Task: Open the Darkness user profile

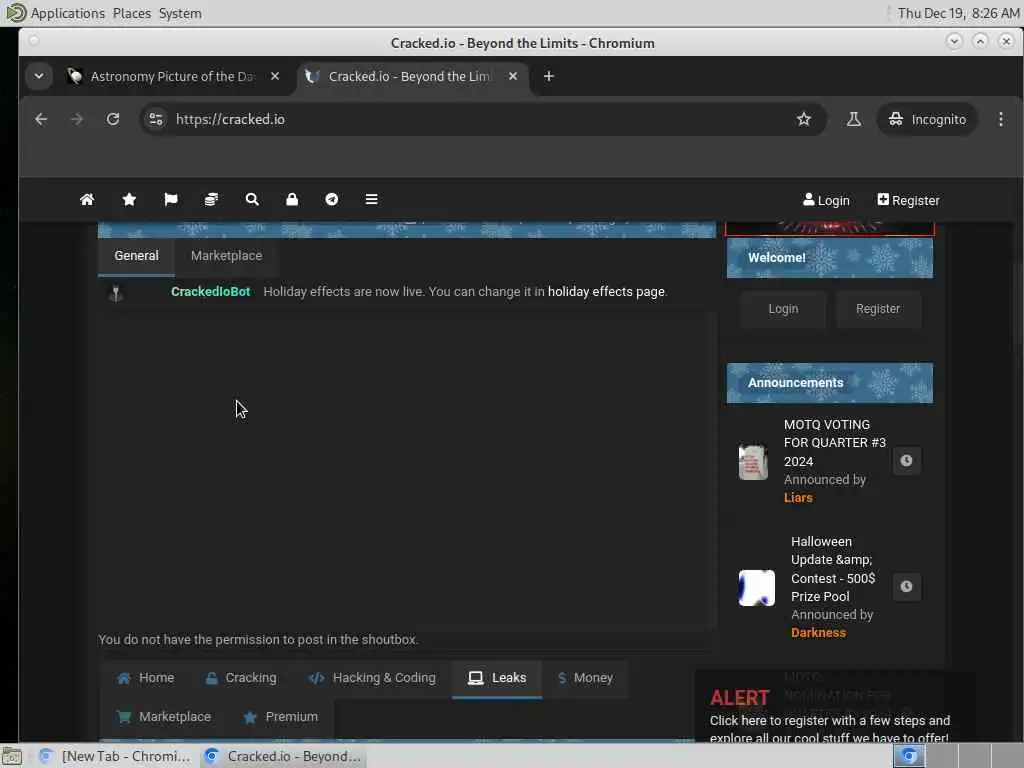Action: [x=818, y=633]
